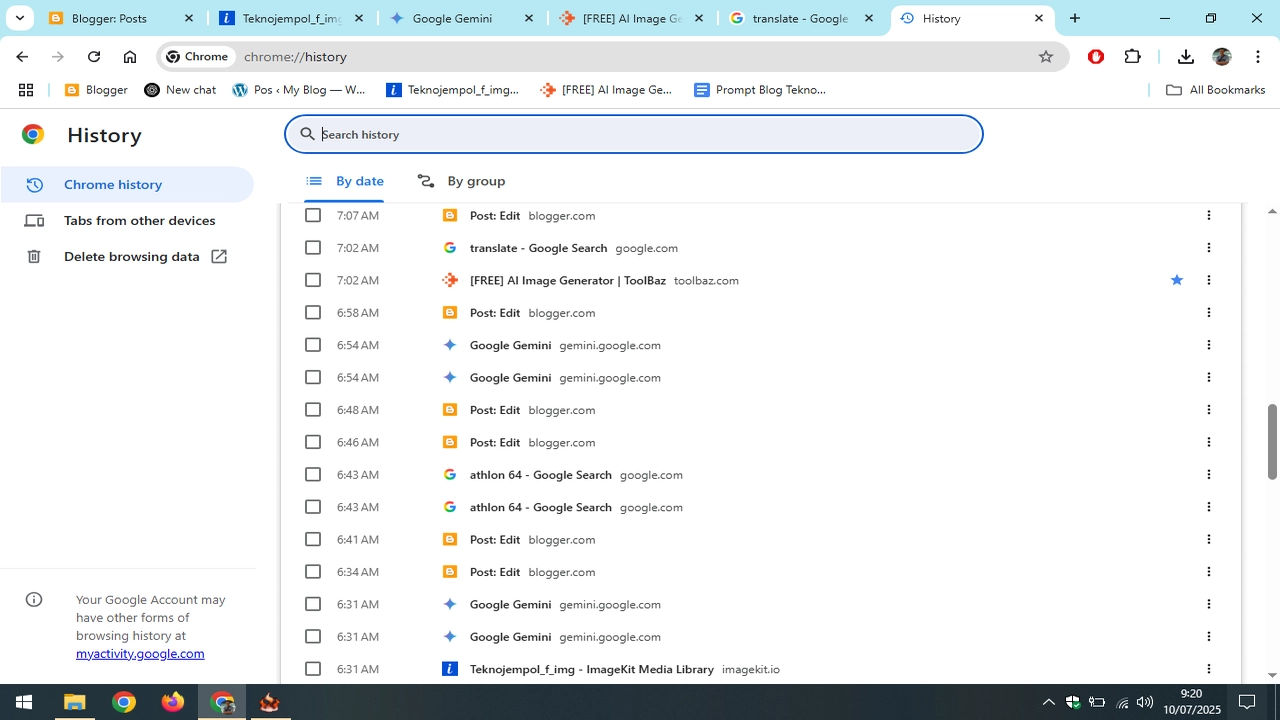Switch to the Teknojempol_f_img tab

291,18
